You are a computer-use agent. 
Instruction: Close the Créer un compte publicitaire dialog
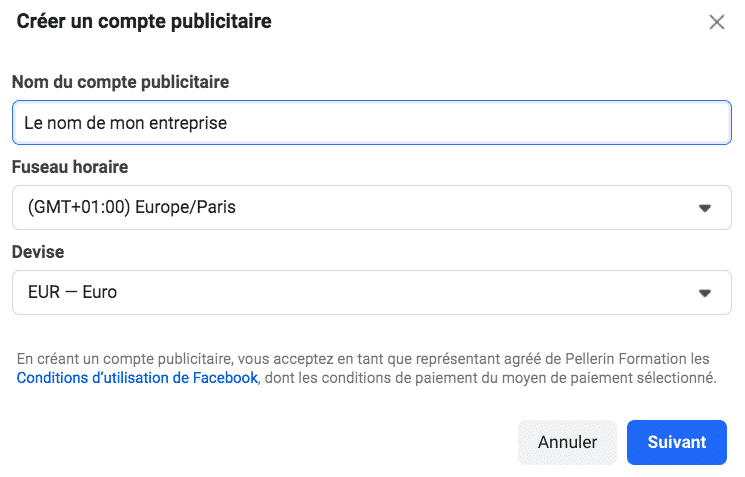tap(716, 22)
